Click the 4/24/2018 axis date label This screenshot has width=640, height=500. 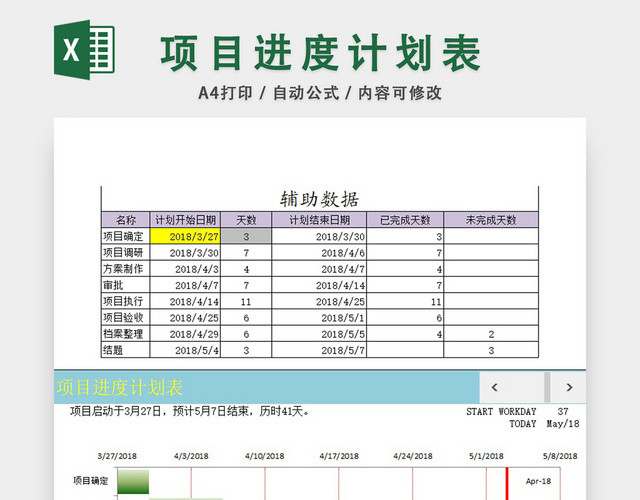point(413,456)
